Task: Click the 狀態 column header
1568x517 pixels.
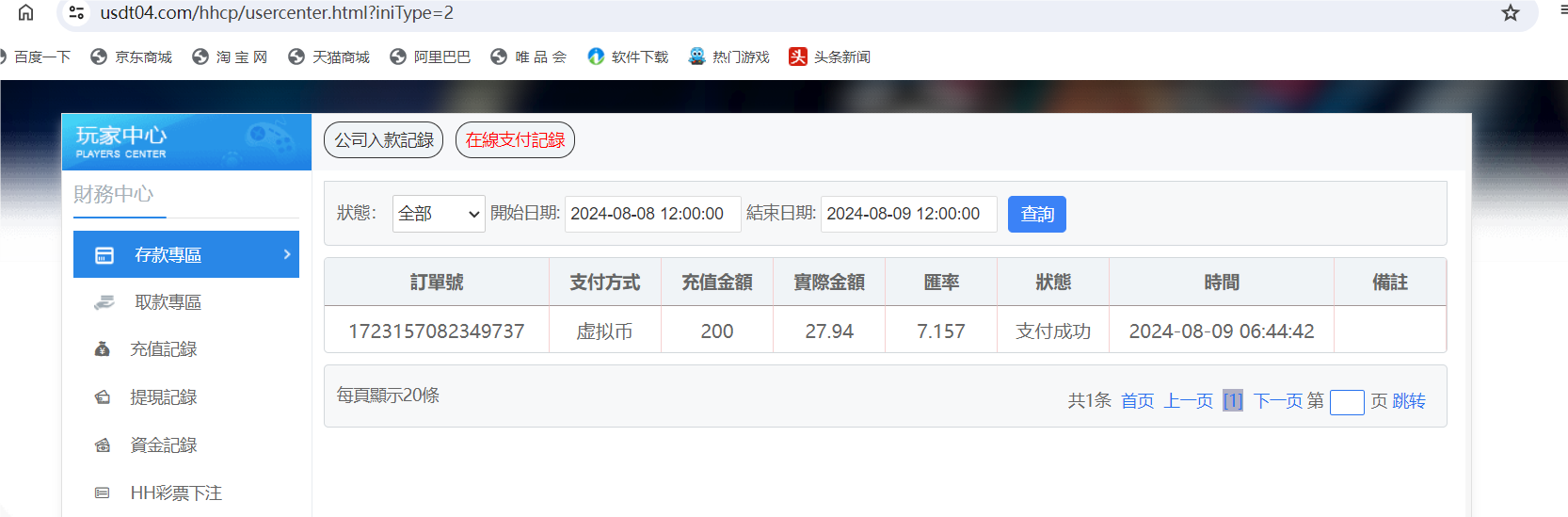Action: coord(1053,283)
